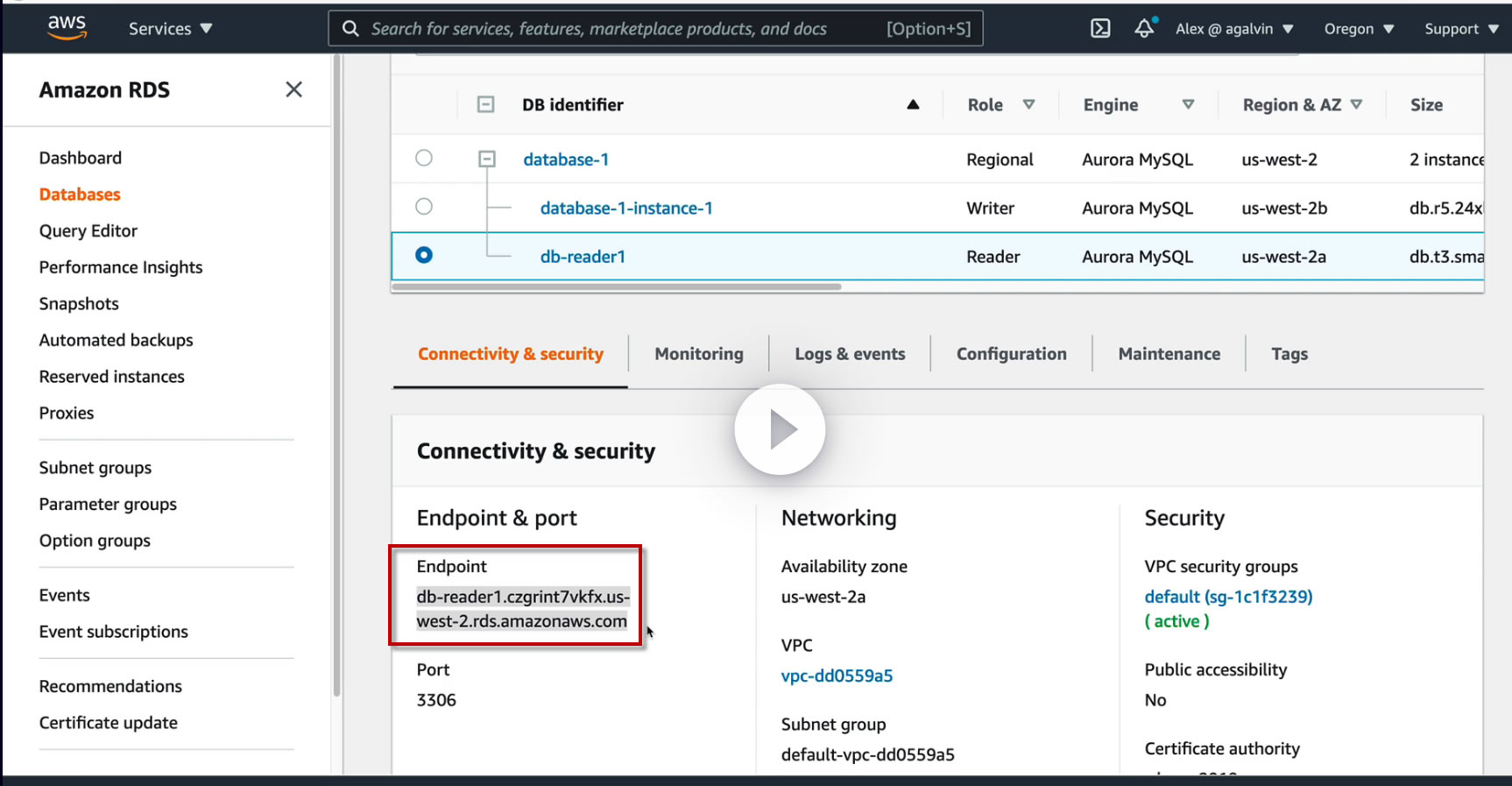
Task: Open the CloudShell terminal icon
Action: tap(1100, 28)
